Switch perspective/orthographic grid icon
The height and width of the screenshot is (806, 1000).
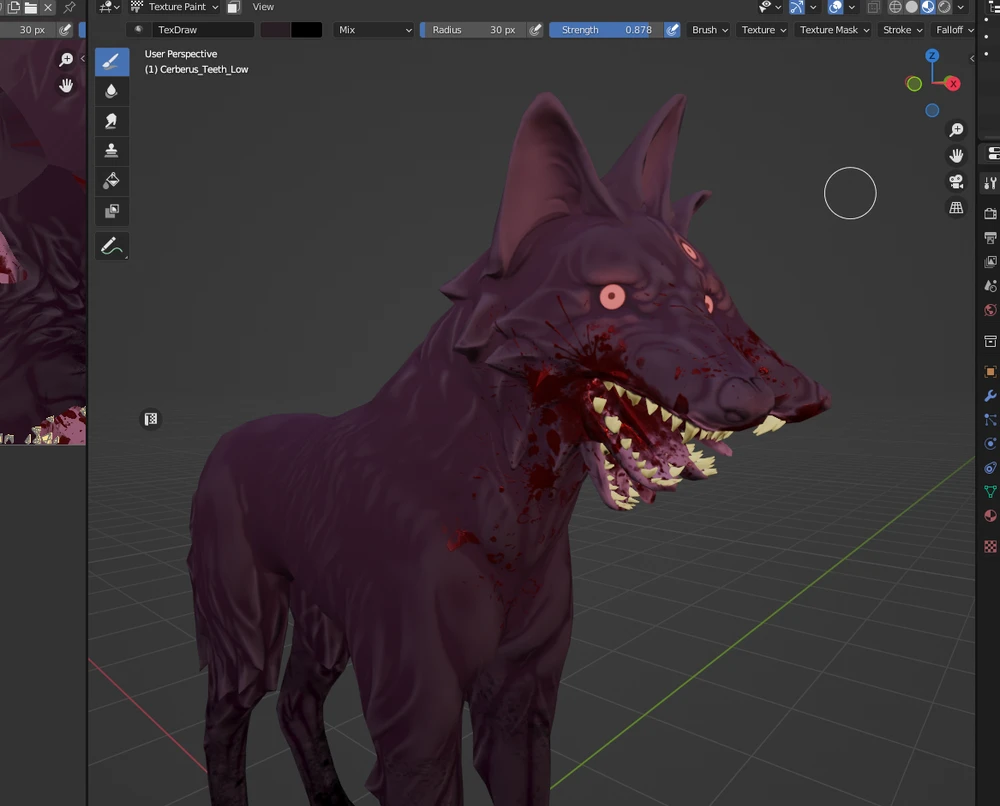click(x=956, y=208)
